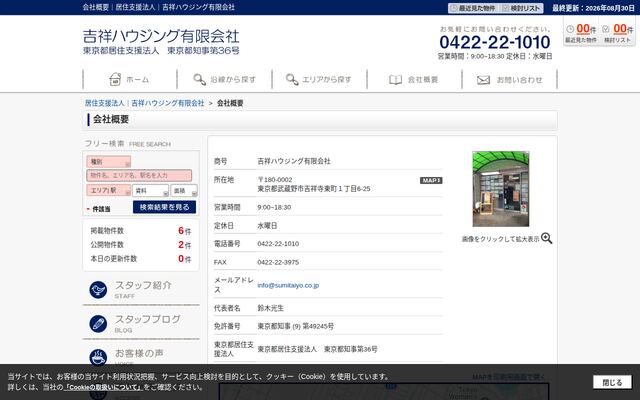Click the office storefront photo thumbnail
Image resolution: width=640 pixels, height=400 pixels.
[501, 189]
